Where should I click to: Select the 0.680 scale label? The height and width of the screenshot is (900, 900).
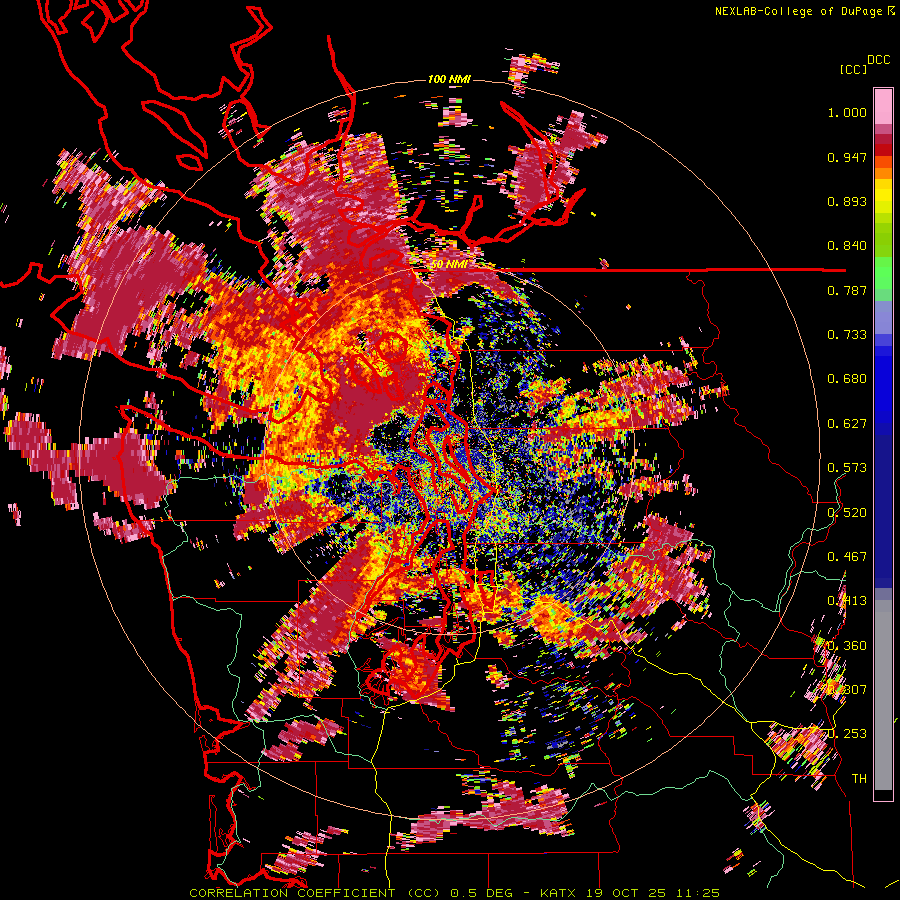coord(847,379)
